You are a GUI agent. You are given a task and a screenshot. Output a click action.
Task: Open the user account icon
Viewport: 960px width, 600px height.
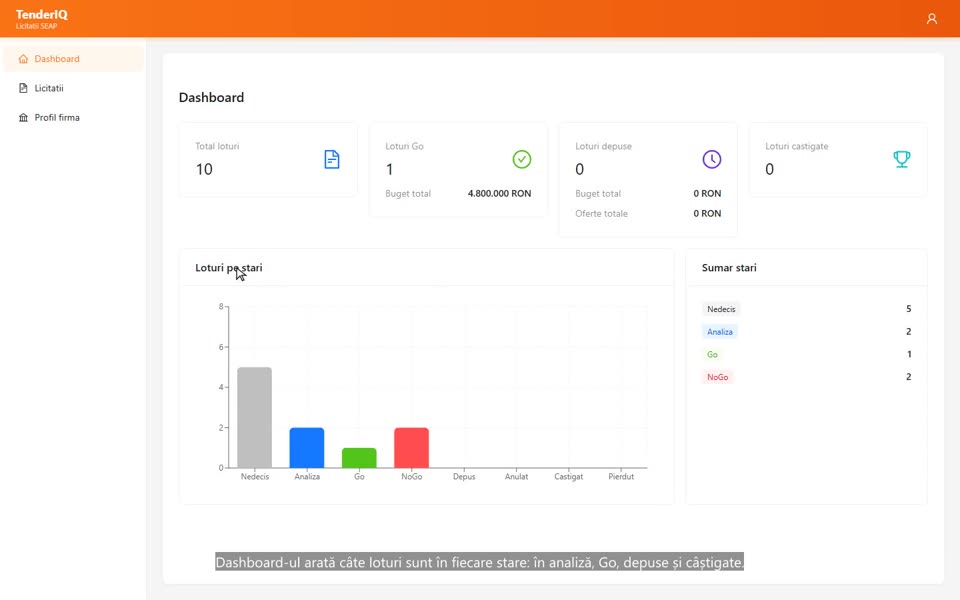coord(931,19)
